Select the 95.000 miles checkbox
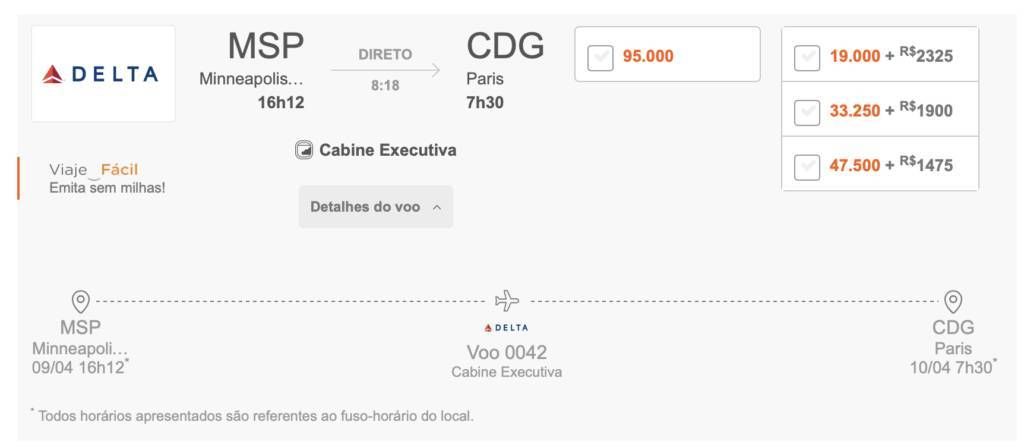This screenshot has height=447, width=1024. click(600, 58)
